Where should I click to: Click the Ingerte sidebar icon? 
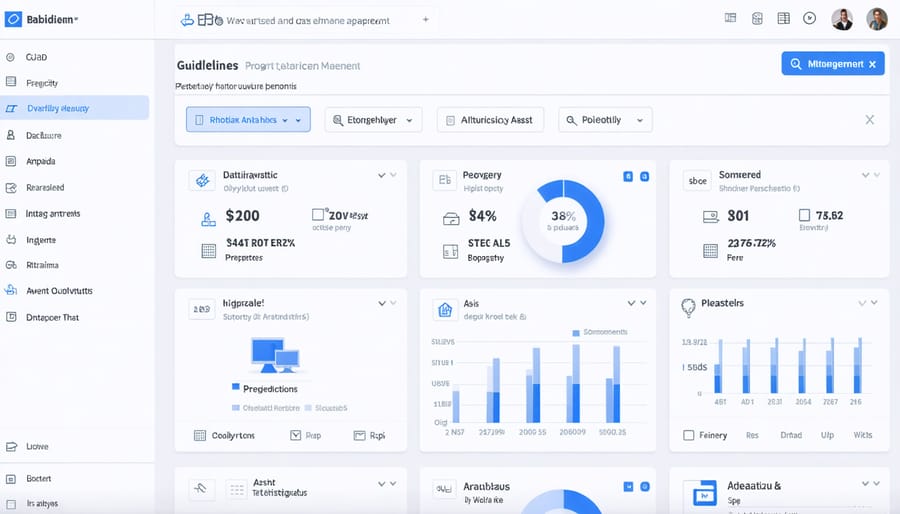point(11,240)
